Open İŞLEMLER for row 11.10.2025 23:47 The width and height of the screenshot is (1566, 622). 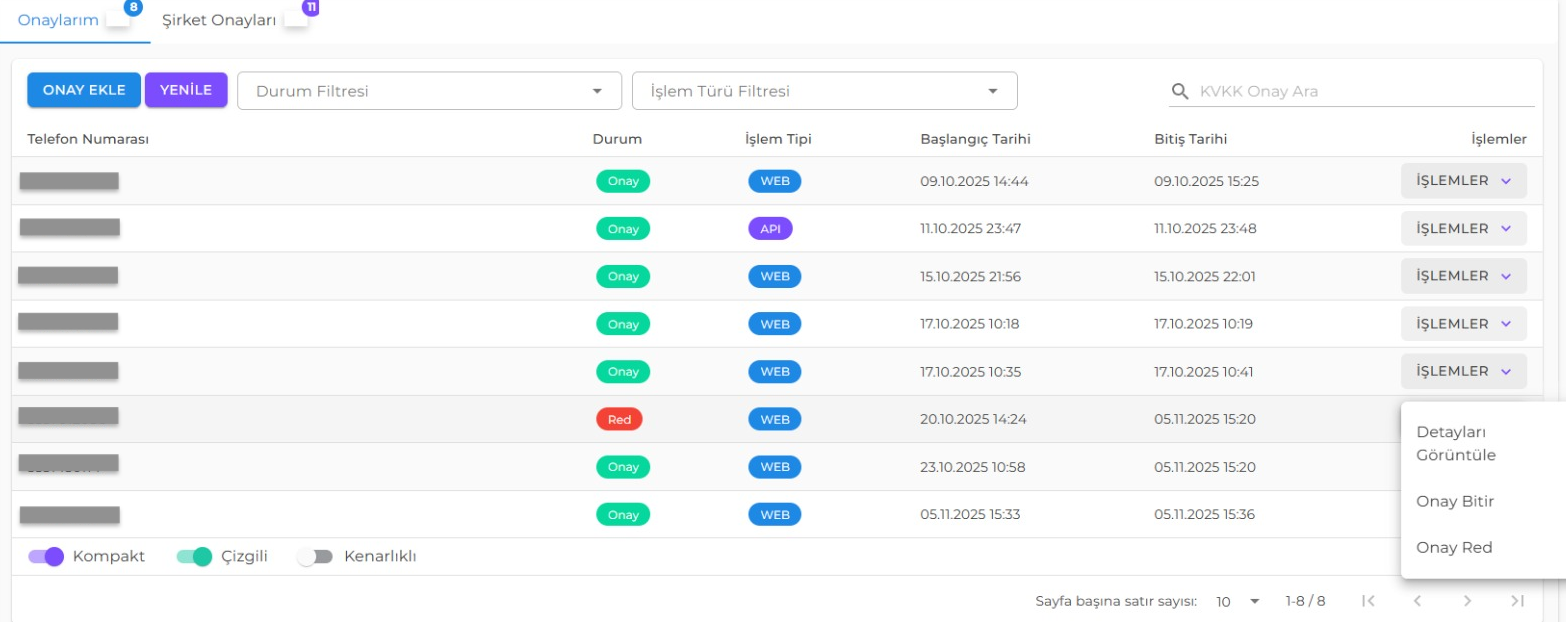click(1464, 229)
